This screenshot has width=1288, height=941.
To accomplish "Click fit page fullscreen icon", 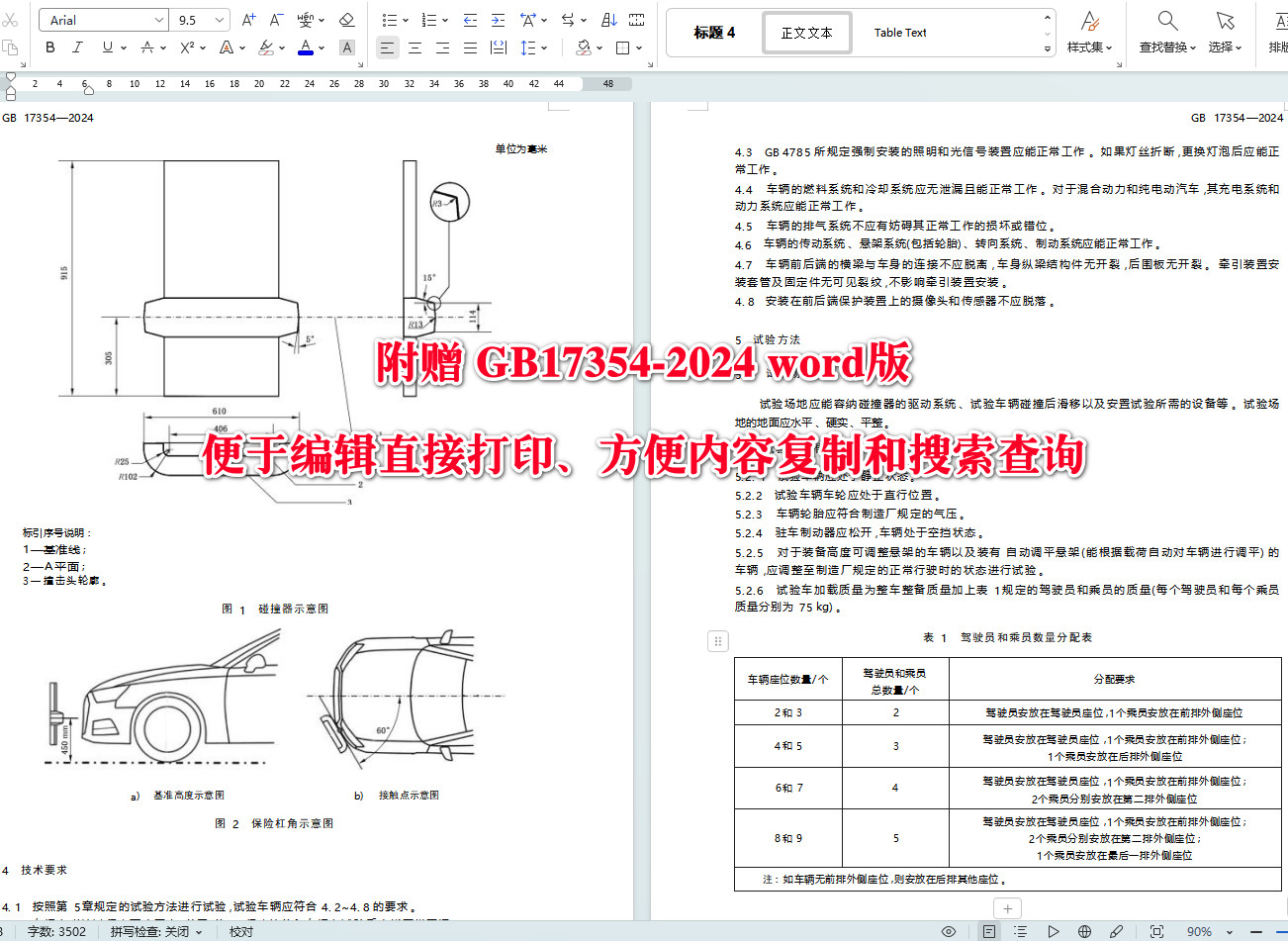I will tap(1156, 931).
